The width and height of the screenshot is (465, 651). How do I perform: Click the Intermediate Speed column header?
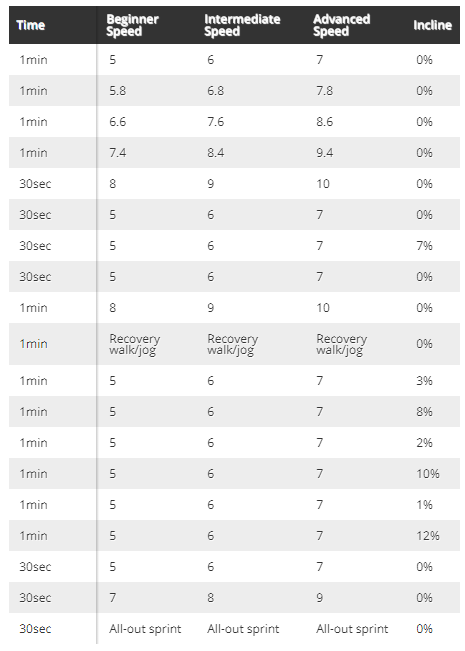tap(242, 25)
